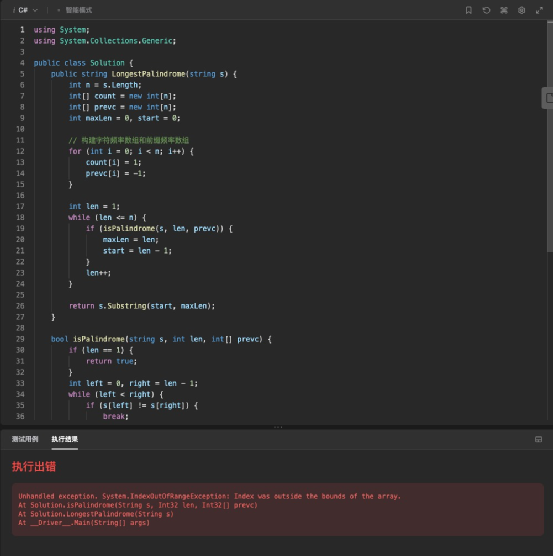The image size is (553, 556).
Task: Click line number 12 in the gutter
Action: [20, 151]
